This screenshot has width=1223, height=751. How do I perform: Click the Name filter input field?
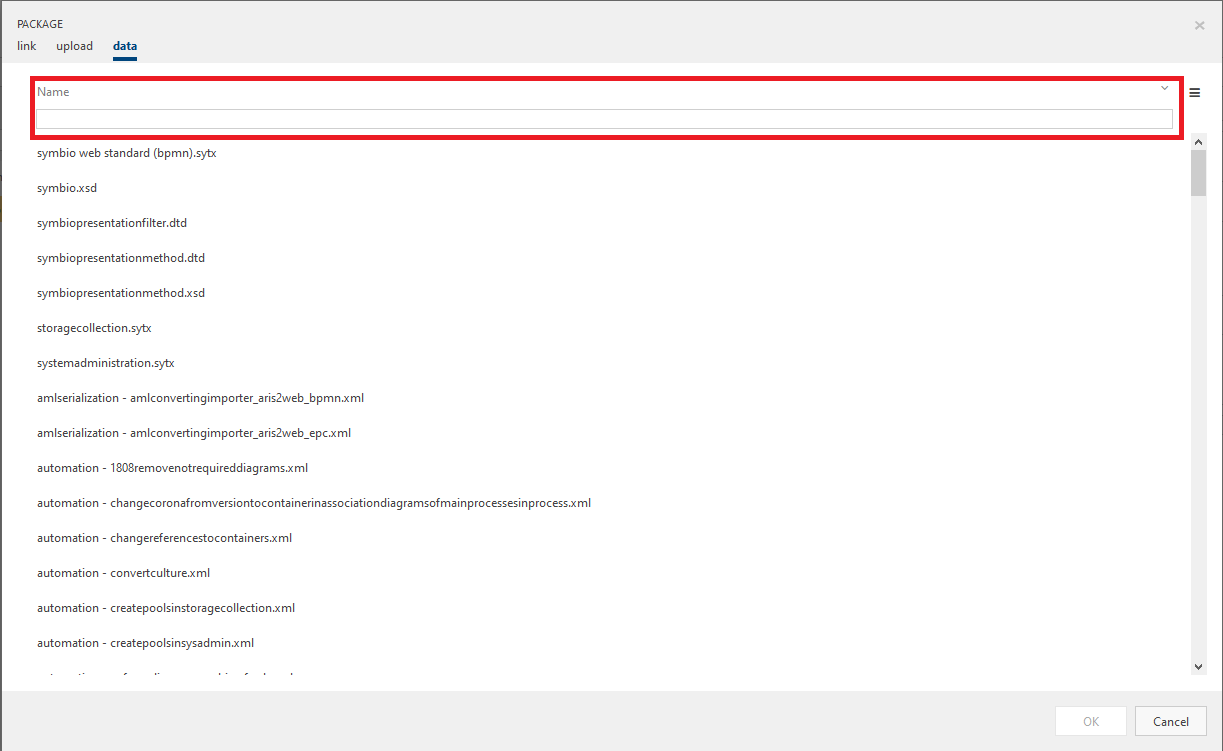pos(604,119)
